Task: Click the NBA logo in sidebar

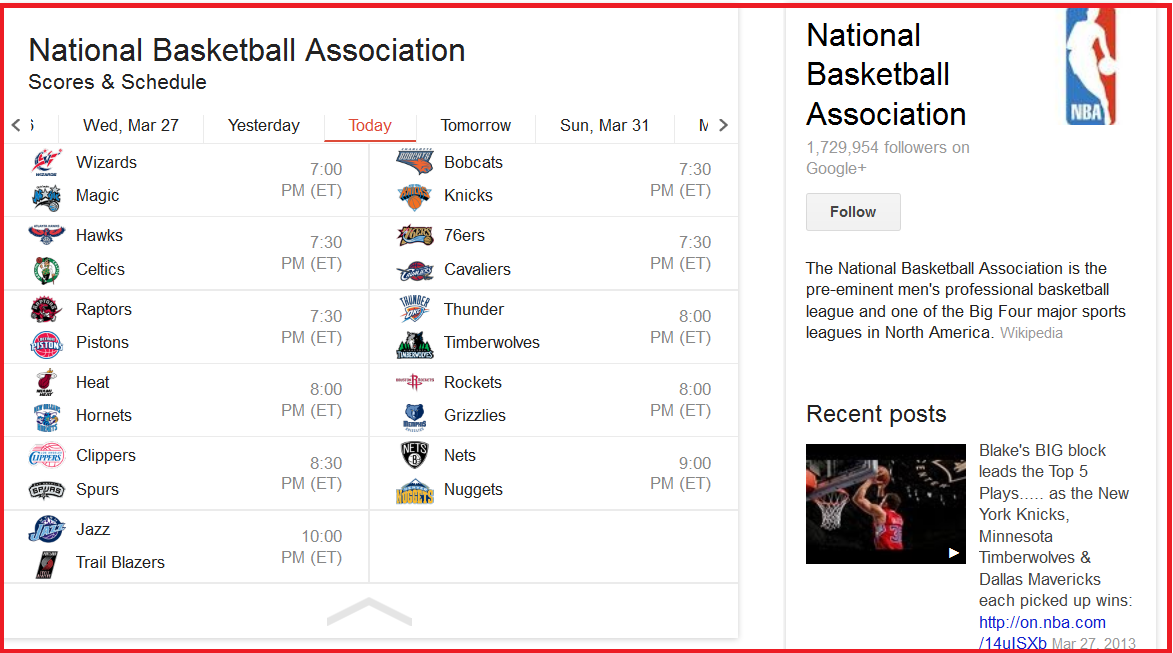Action: pyautogui.click(x=1090, y=66)
